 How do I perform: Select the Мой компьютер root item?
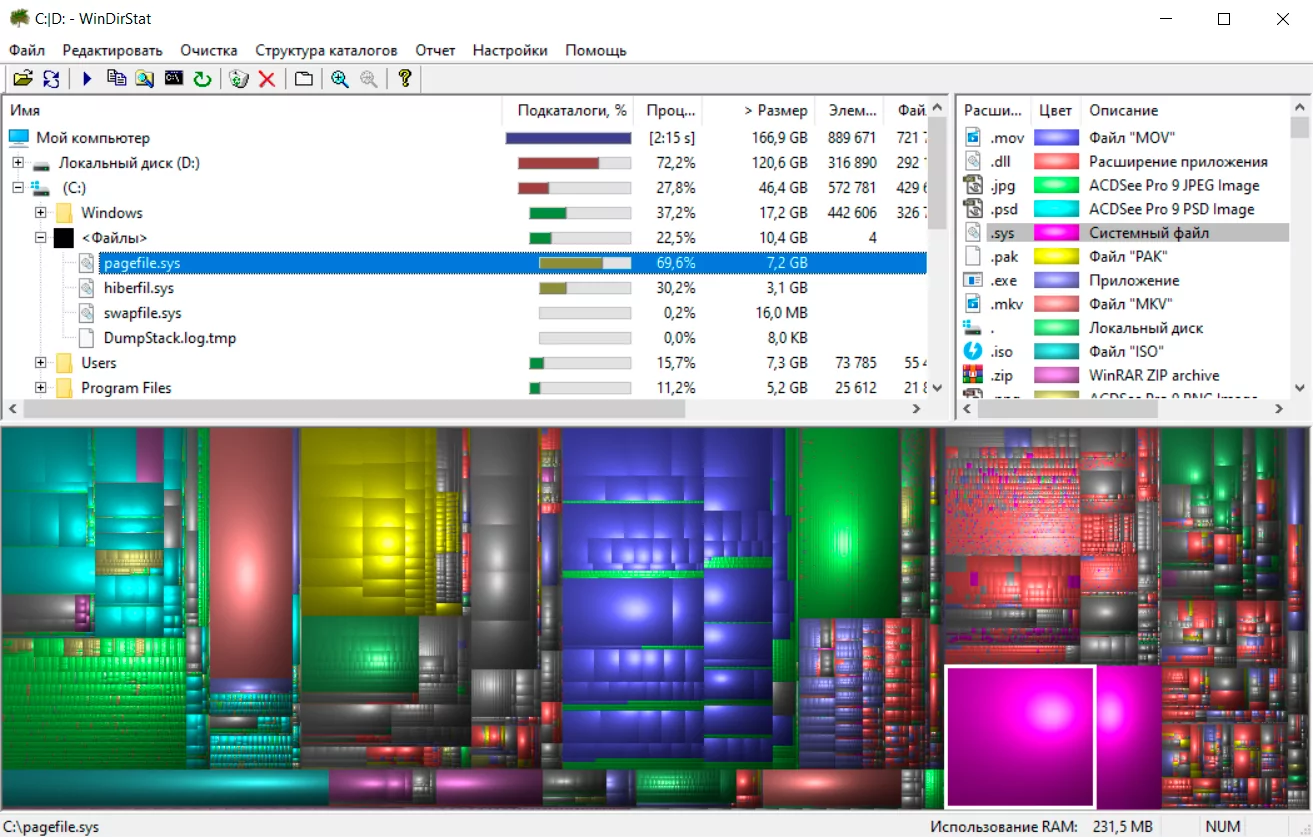[93, 138]
